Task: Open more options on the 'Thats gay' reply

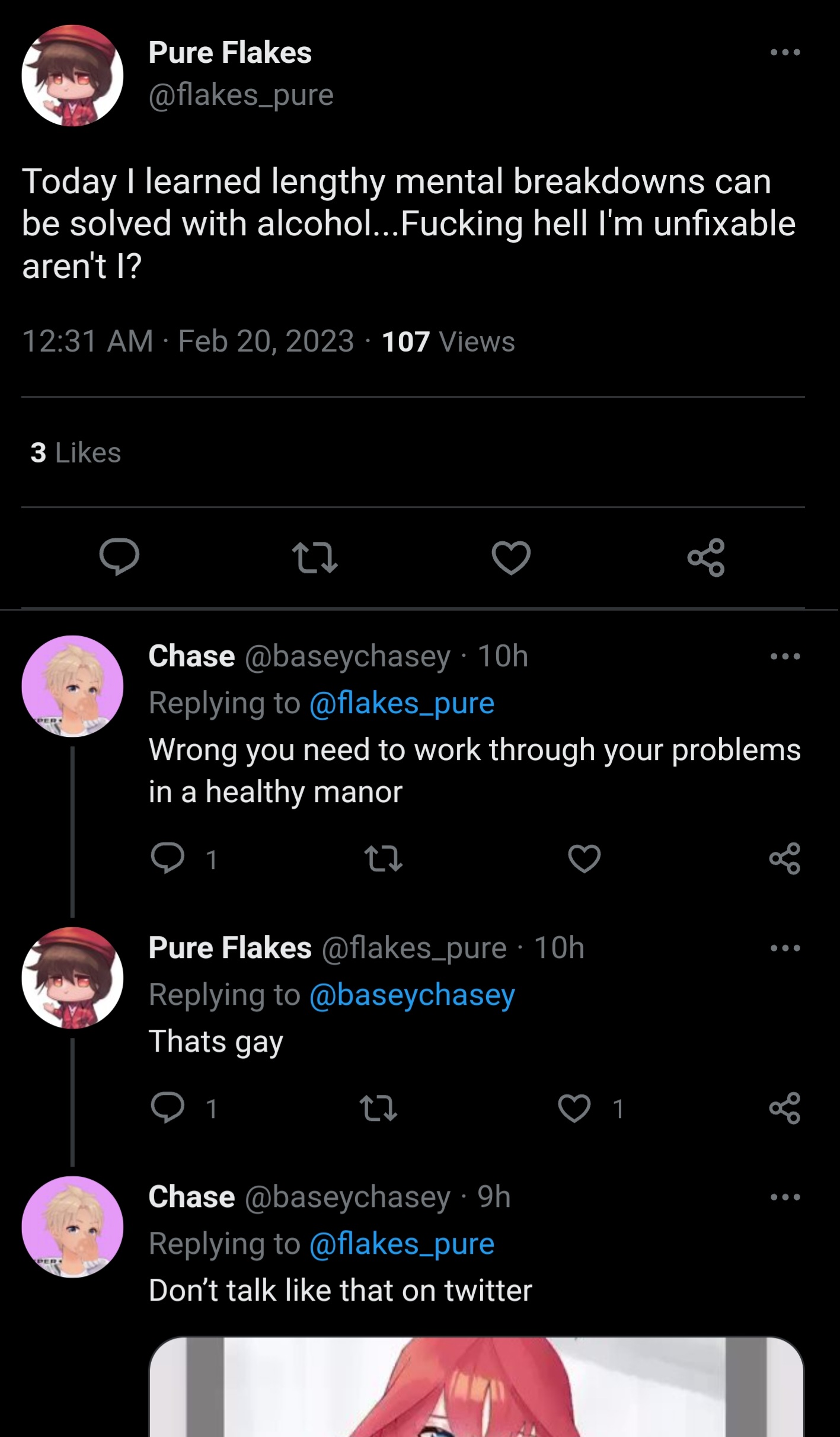Action: 785,948
